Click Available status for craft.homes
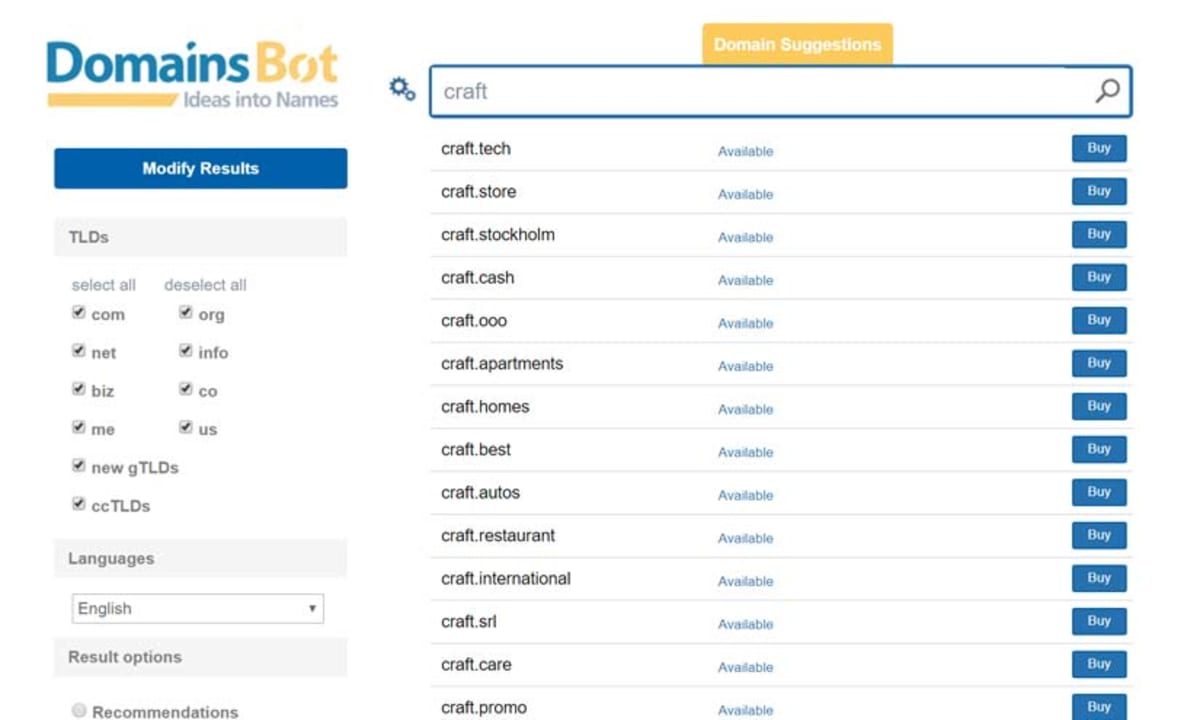 tap(746, 409)
